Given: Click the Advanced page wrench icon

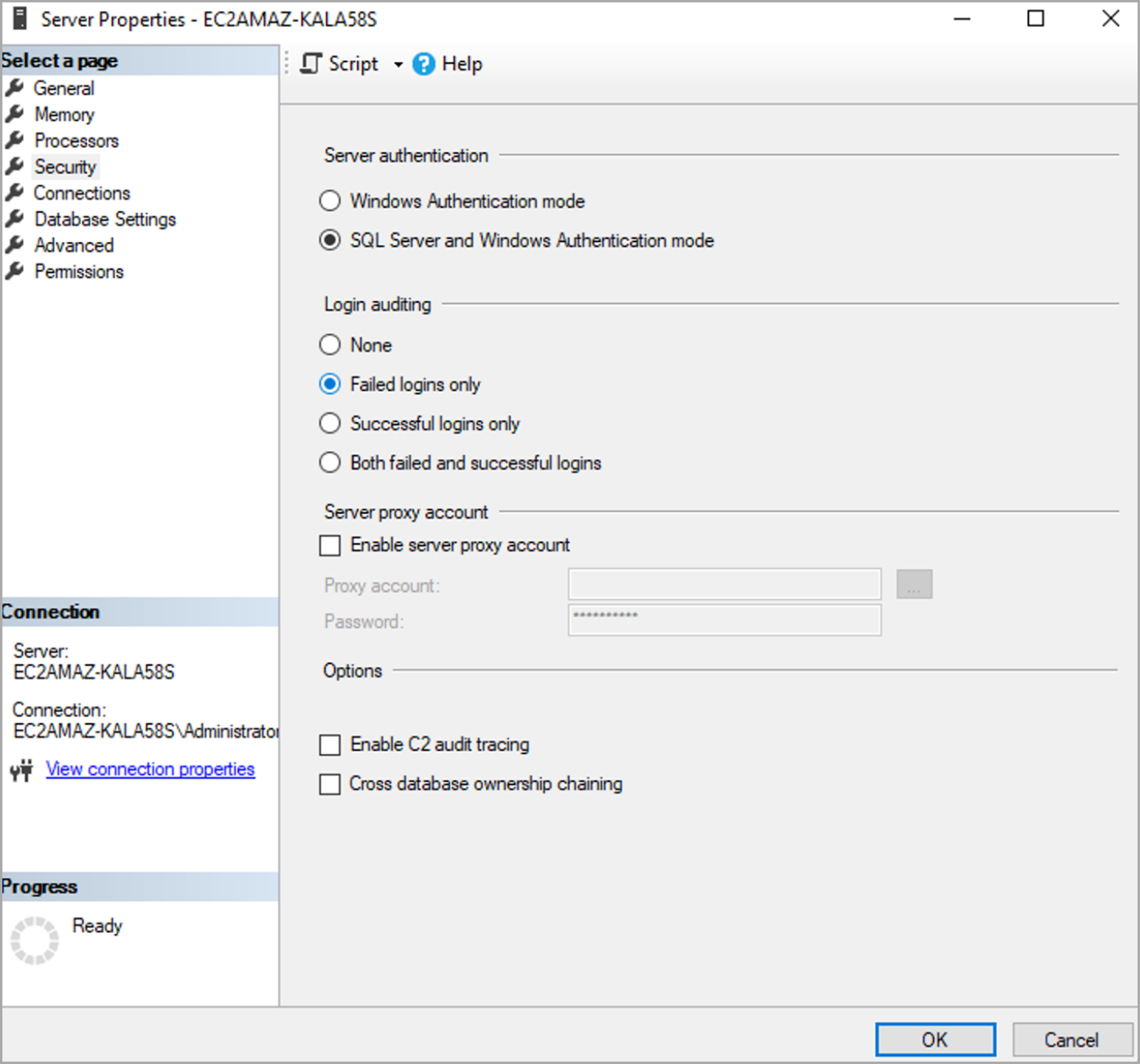Looking at the screenshot, I should (14, 245).
